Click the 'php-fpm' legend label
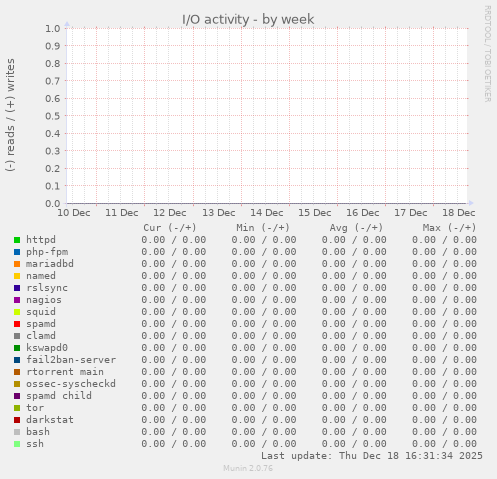Viewport: 497px width, 479px height. [47, 252]
